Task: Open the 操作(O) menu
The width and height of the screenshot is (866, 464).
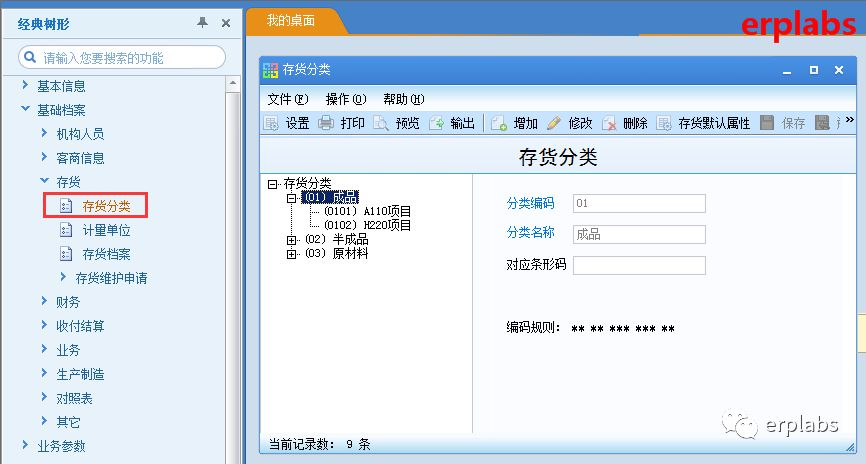Action: click(x=346, y=99)
